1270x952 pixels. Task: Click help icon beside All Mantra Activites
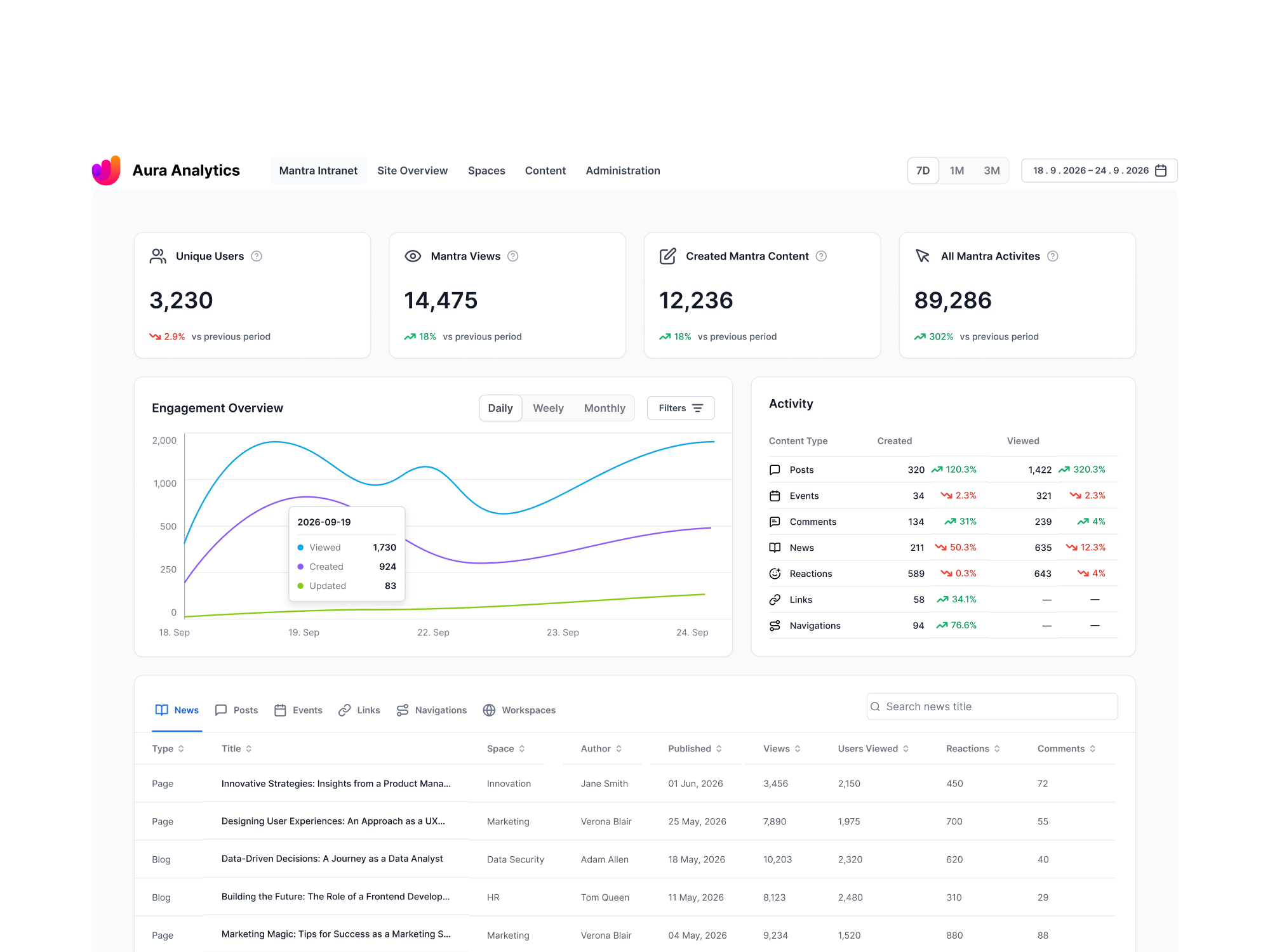(1053, 256)
